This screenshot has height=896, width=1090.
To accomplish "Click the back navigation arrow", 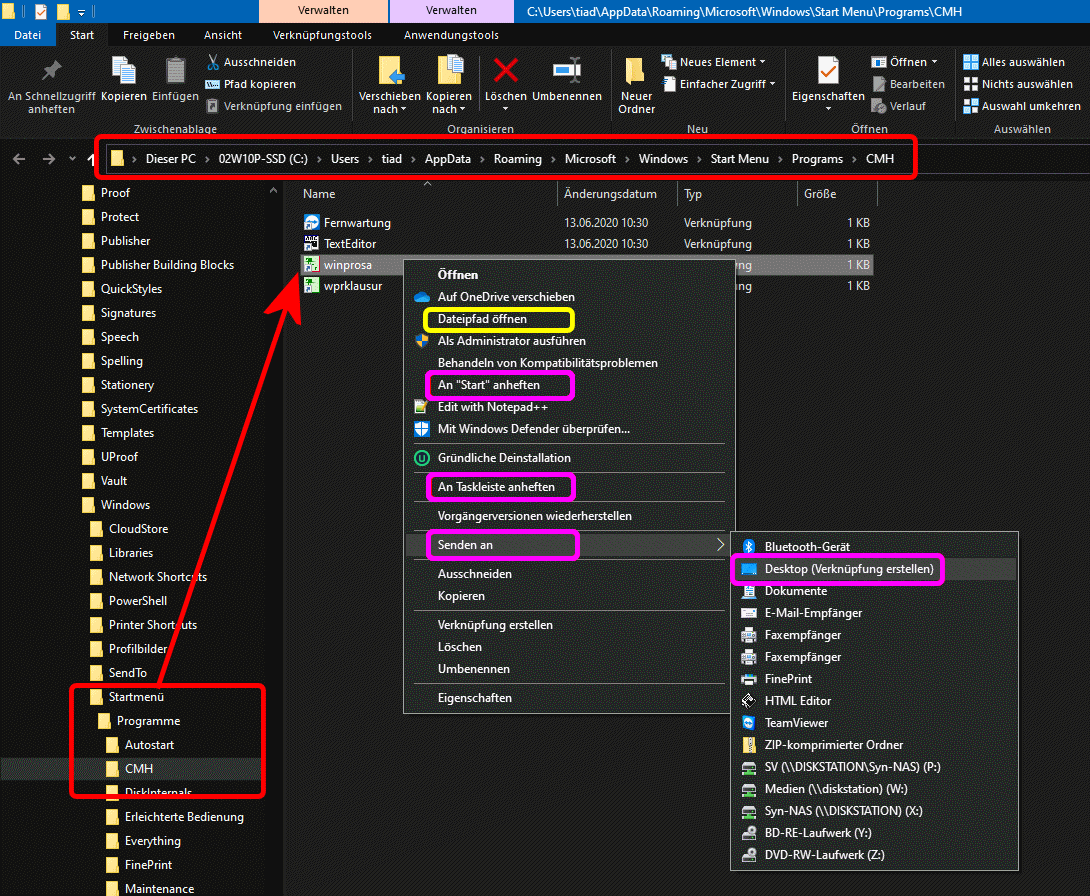I will (20, 159).
